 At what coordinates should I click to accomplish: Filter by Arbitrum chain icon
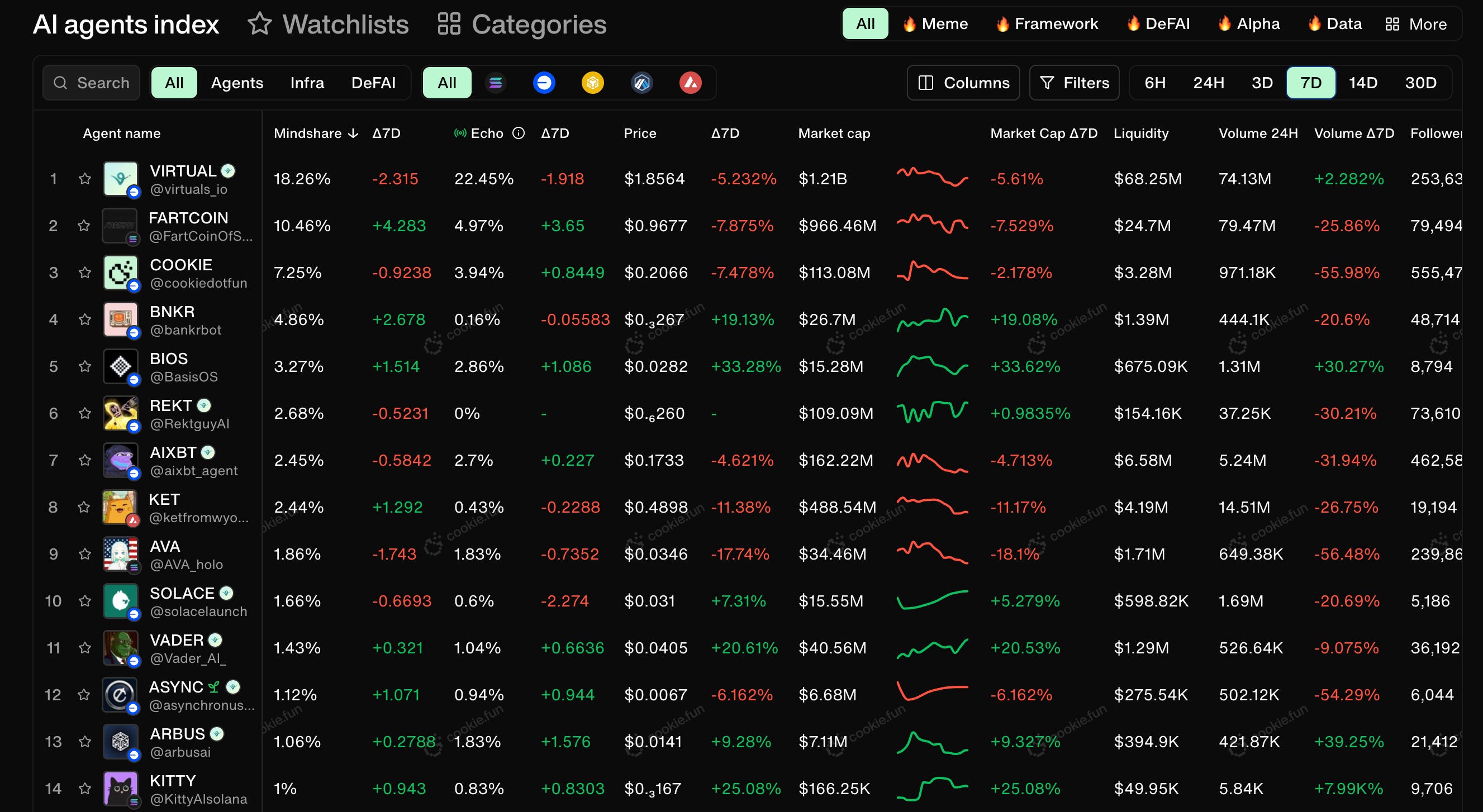point(641,83)
